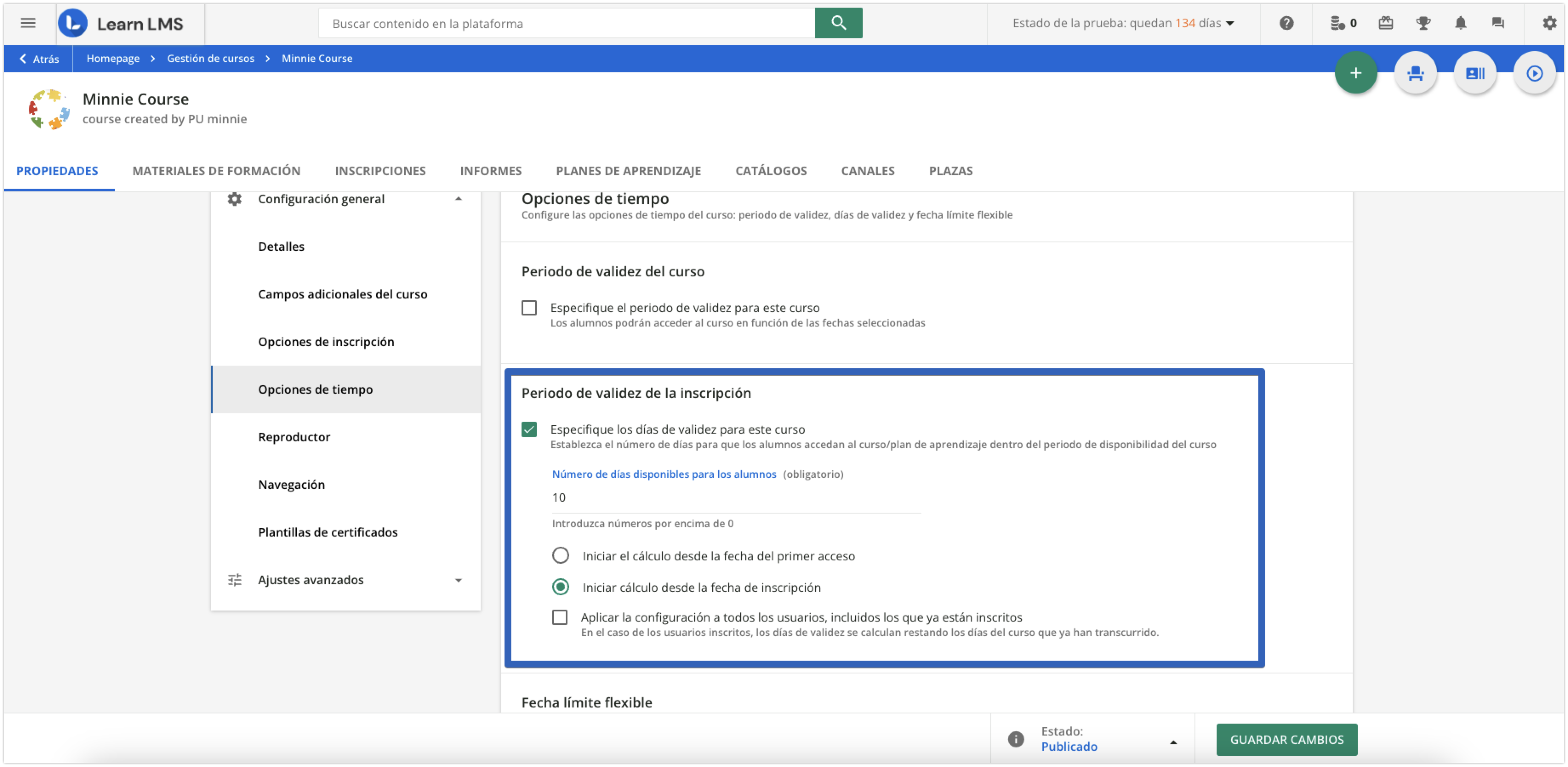Go to Gestión de cursos breadcrumb

211,58
